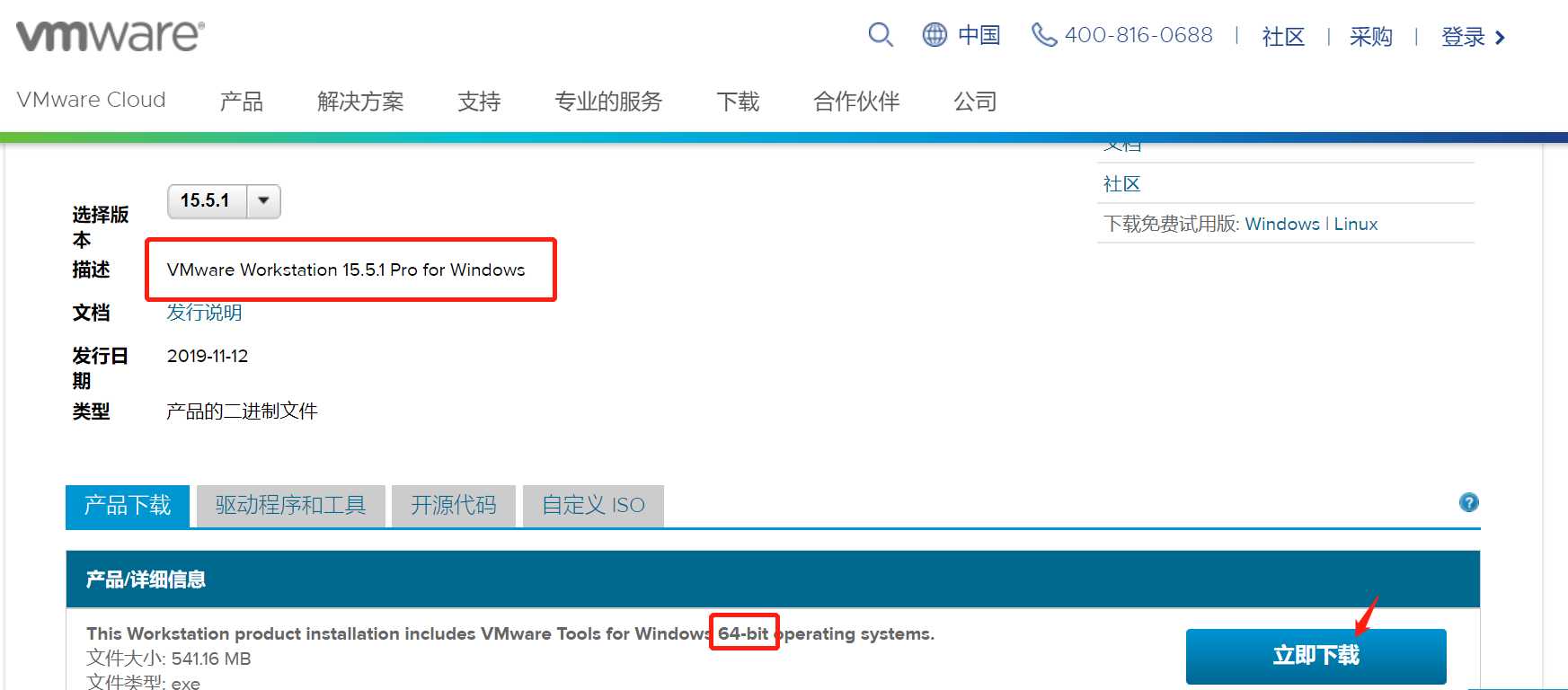This screenshot has height=690, width=1568.
Task: Switch to the 产品下载 tab
Action: click(x=128, y=506)
